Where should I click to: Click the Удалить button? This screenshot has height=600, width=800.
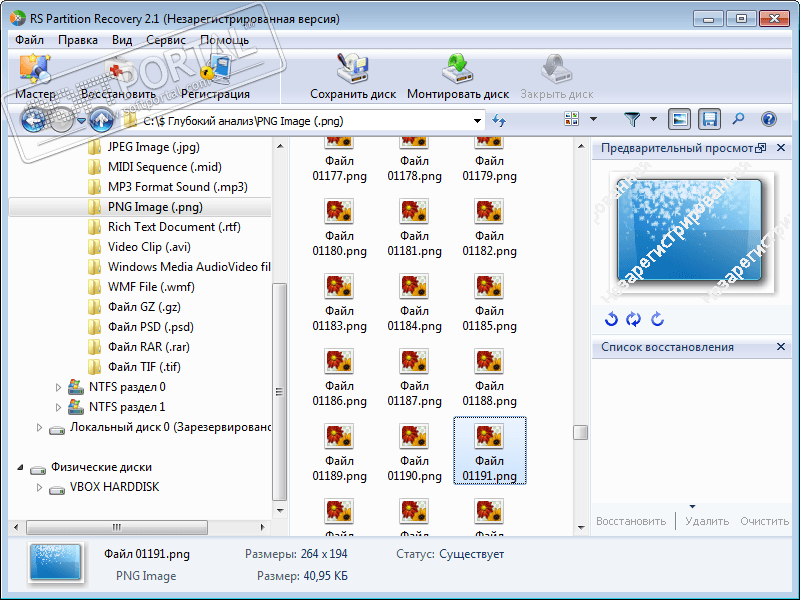pos(707,521)
